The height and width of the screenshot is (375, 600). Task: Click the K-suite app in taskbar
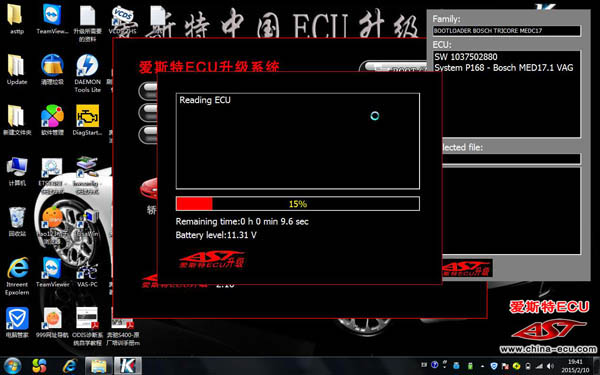pos(127,366)
